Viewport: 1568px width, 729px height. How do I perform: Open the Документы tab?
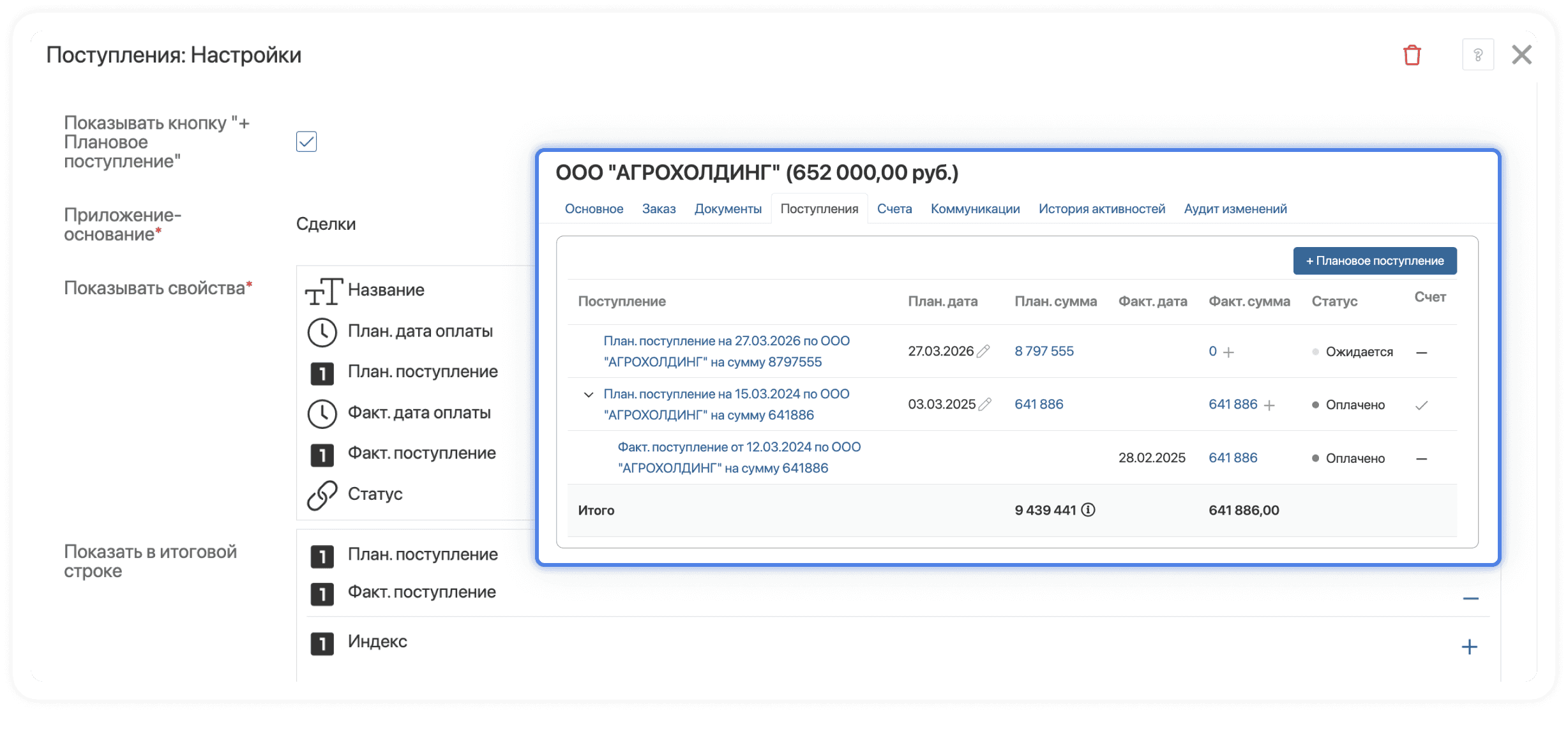[x=728, y=208]
